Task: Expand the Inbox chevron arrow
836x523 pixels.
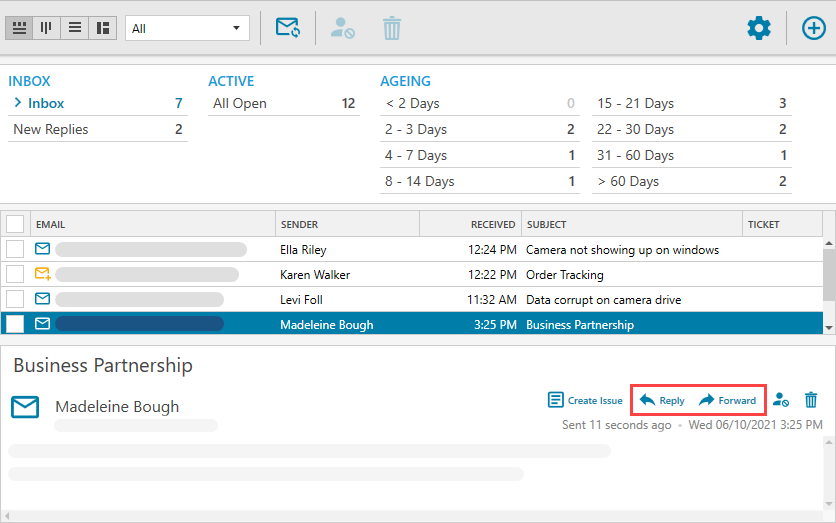Action: click(x=18, y=103)
